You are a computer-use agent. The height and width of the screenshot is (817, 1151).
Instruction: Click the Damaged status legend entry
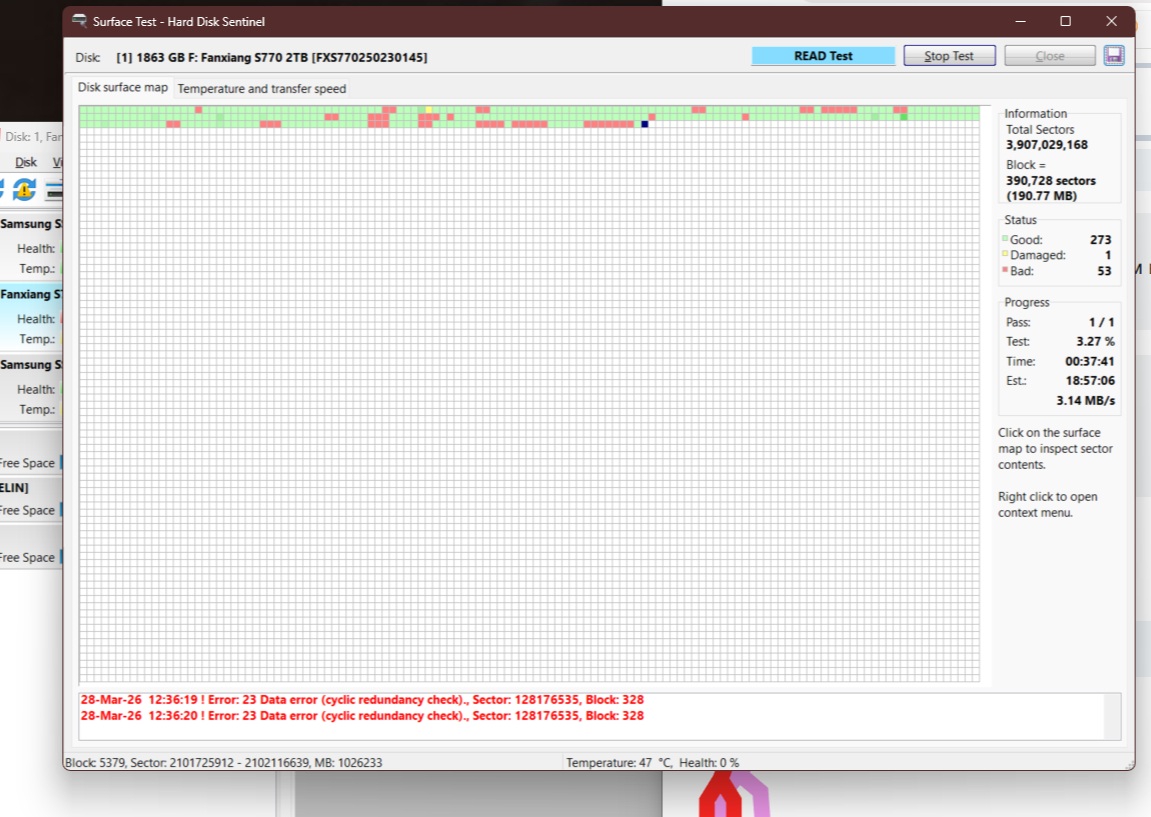(1057, 255)
